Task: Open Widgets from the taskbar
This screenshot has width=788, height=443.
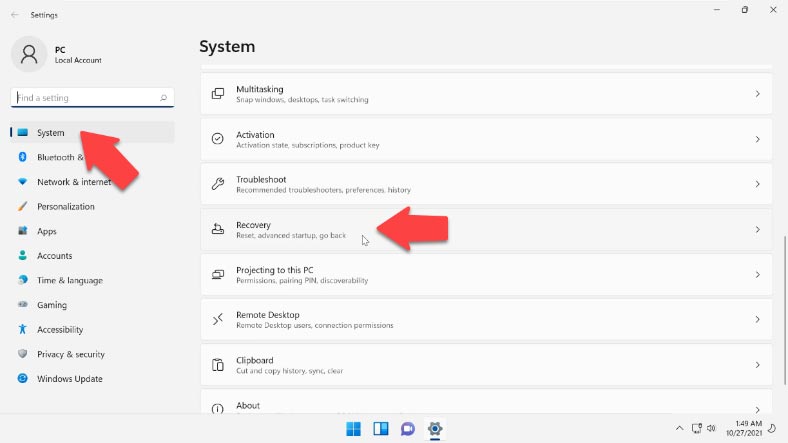Action: coord(380,429)
